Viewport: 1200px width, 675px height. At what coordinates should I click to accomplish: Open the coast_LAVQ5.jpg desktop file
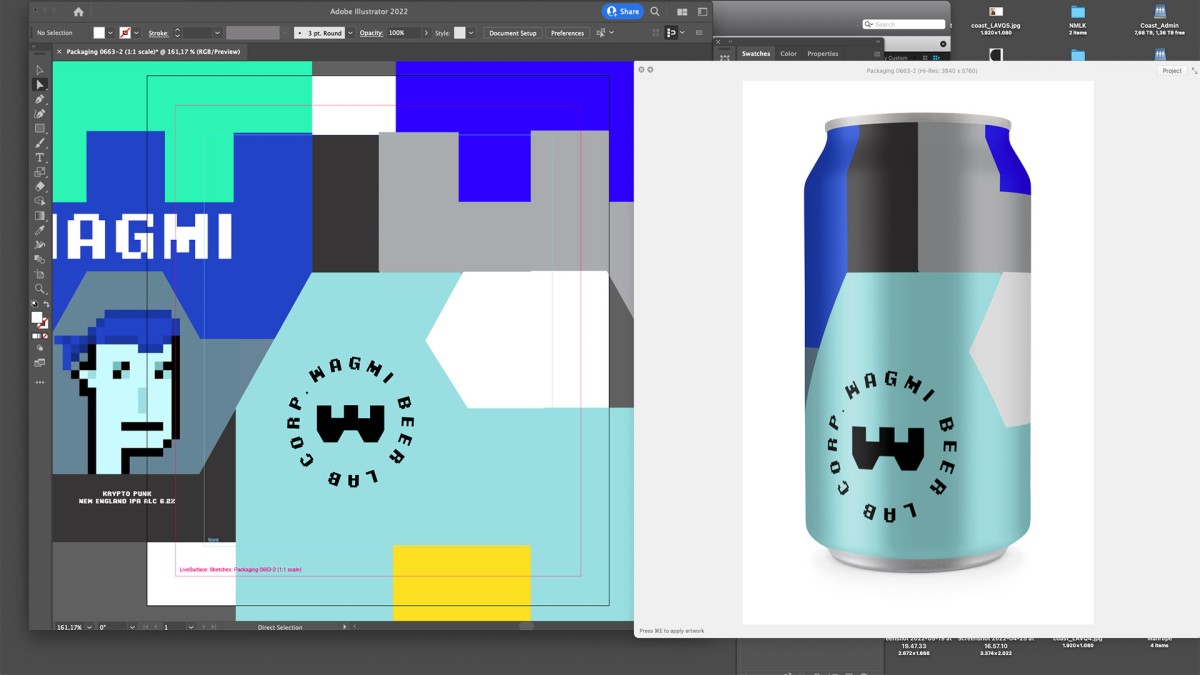click(995, 20)
